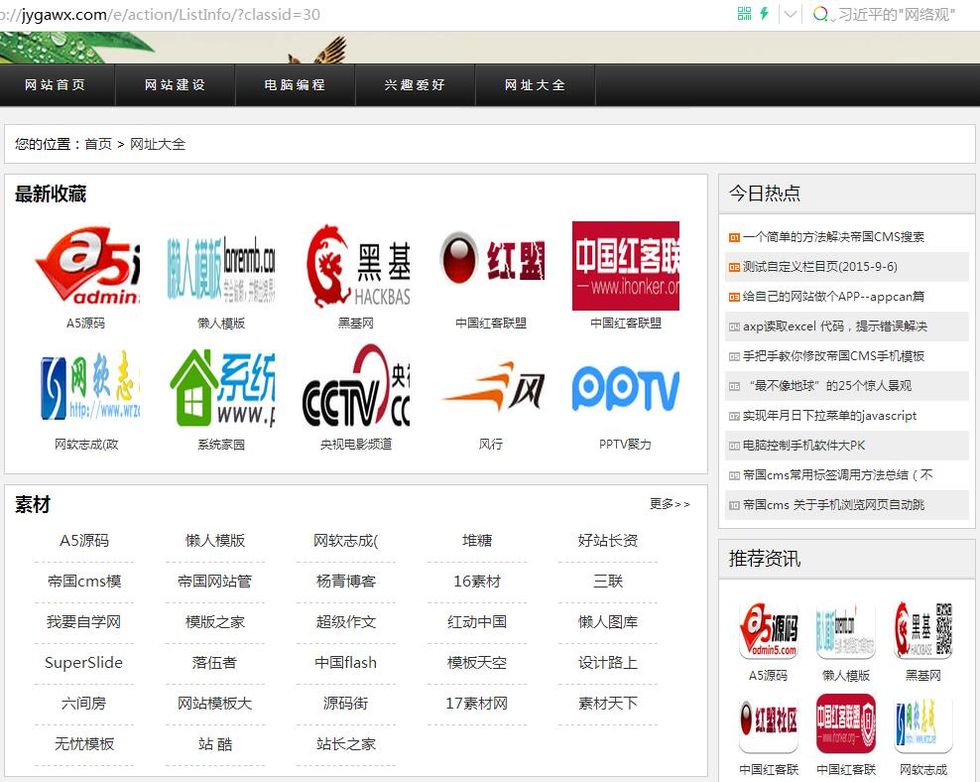Screen dimensions: 980x782
Task: Click 懒人图库 in the 素材 list
Action: 608,622
